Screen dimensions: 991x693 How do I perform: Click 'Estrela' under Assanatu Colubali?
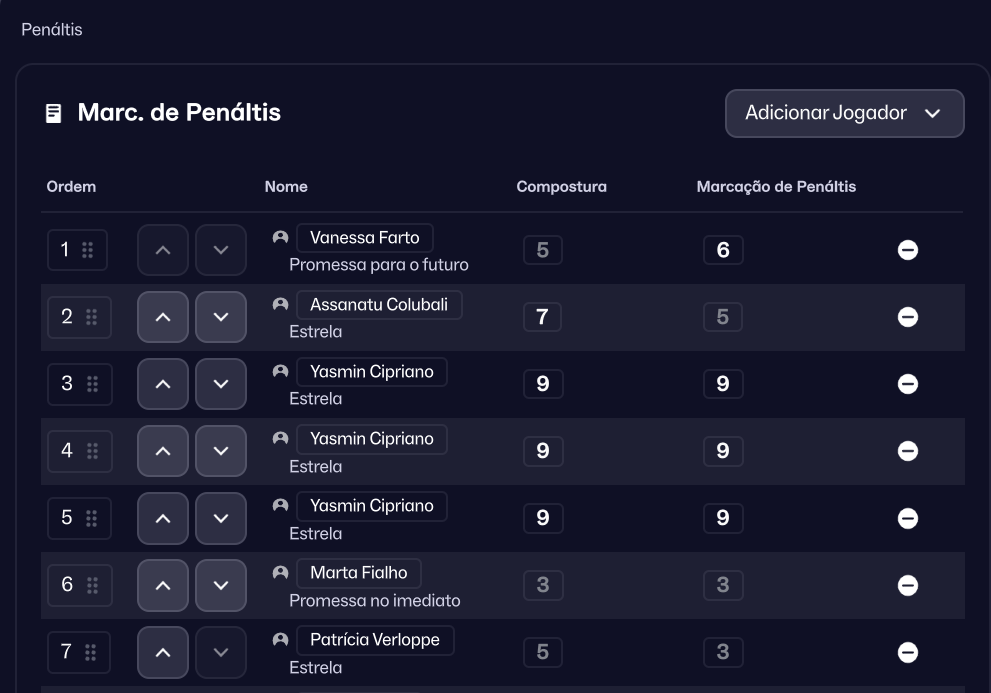click(x=315, y=332)
